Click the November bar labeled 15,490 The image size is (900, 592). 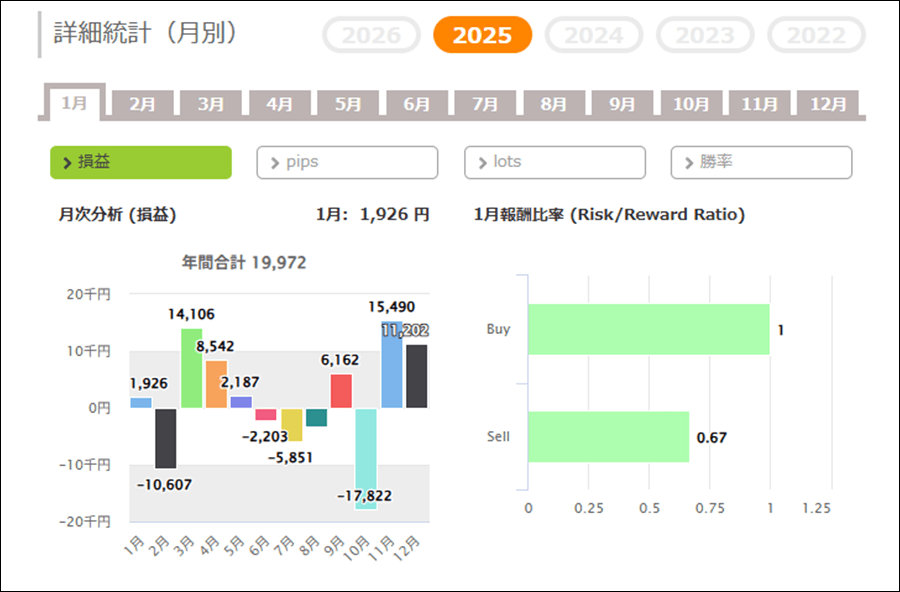(392, 365)
